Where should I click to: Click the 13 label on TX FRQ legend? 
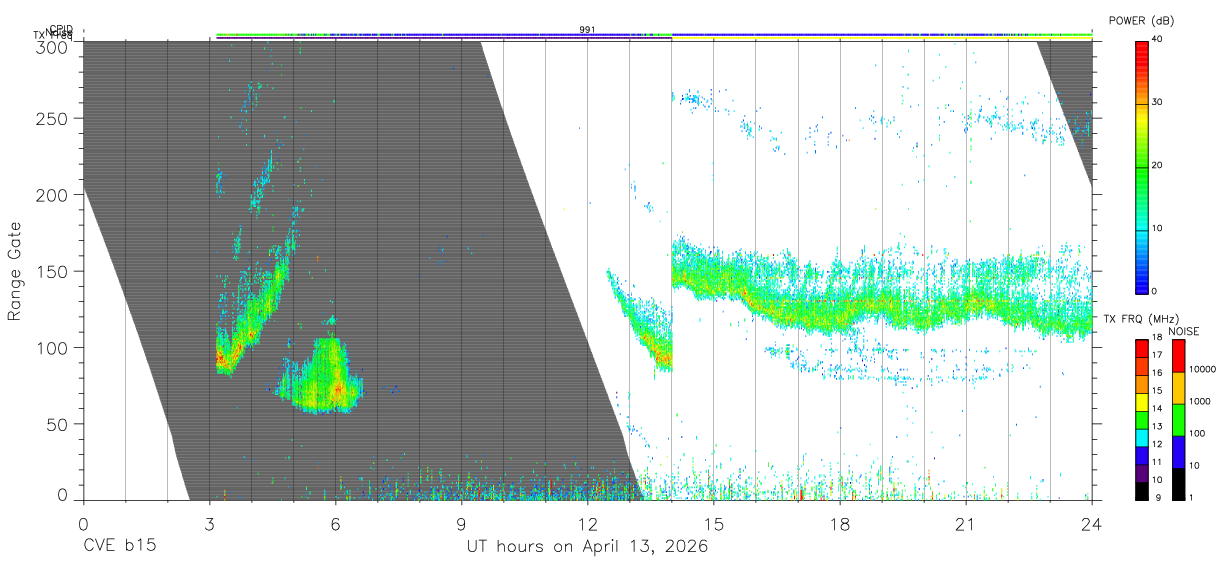tap(1158, 426)
